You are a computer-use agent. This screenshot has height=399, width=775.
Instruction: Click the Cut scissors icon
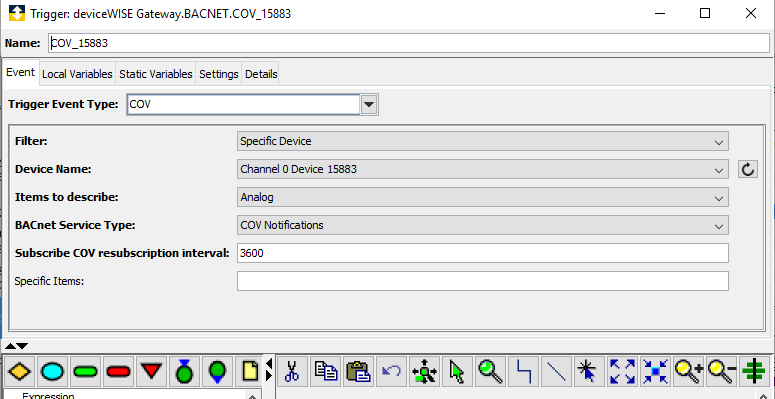pyautogui.click(x=292, y=371)
